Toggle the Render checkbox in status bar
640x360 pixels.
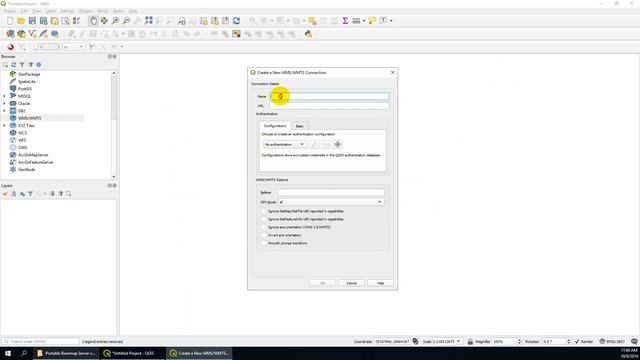pos(577,342)
